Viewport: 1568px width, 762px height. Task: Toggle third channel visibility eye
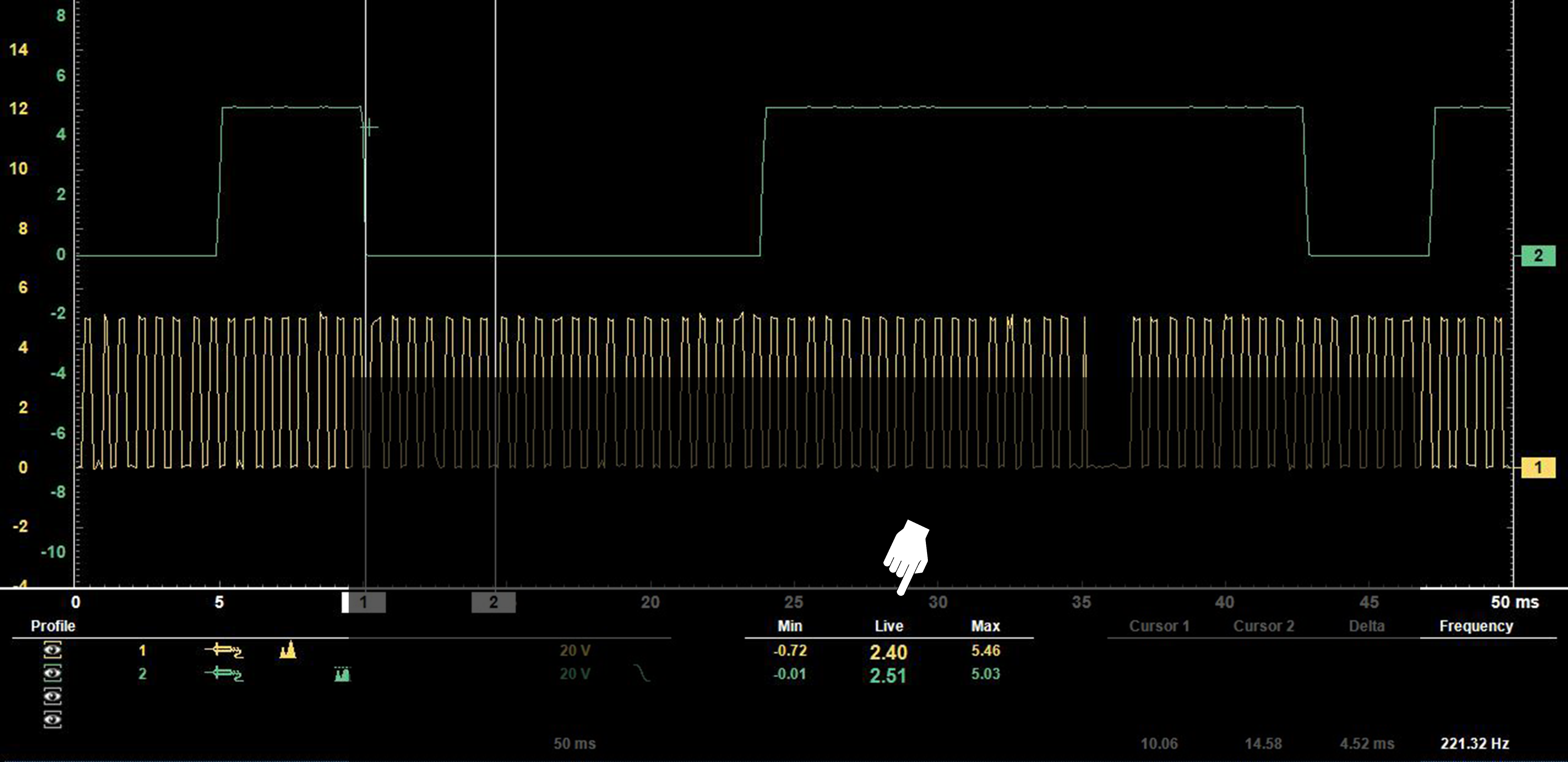pos(53,696)
